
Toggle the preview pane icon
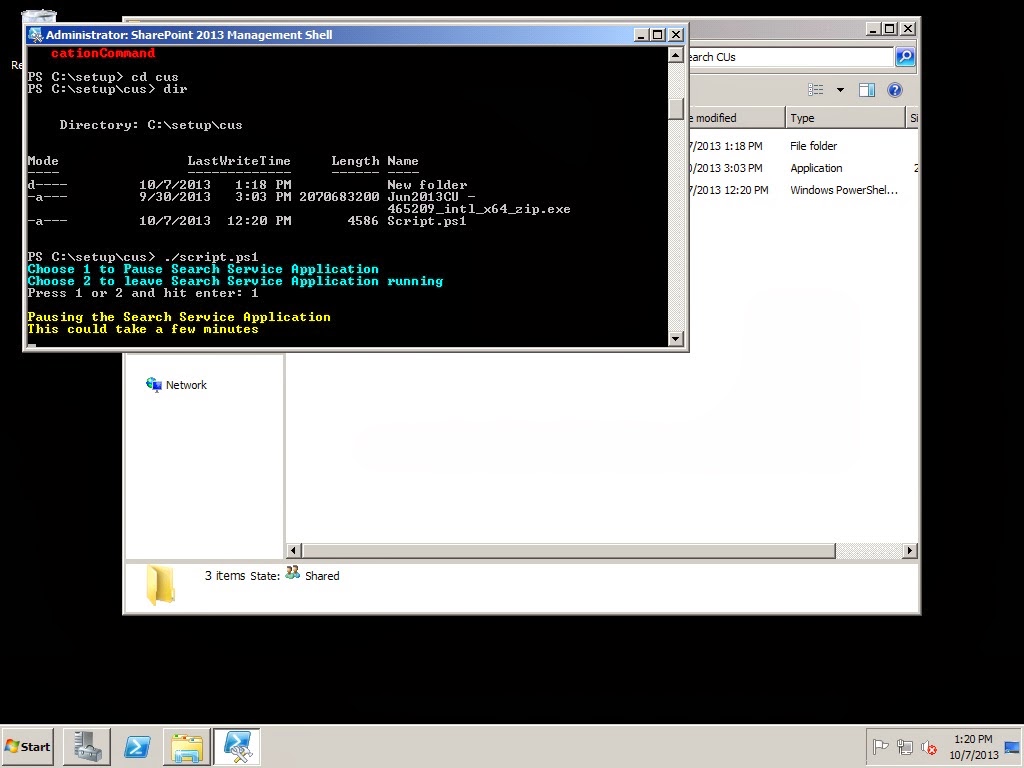click(867, 90)
